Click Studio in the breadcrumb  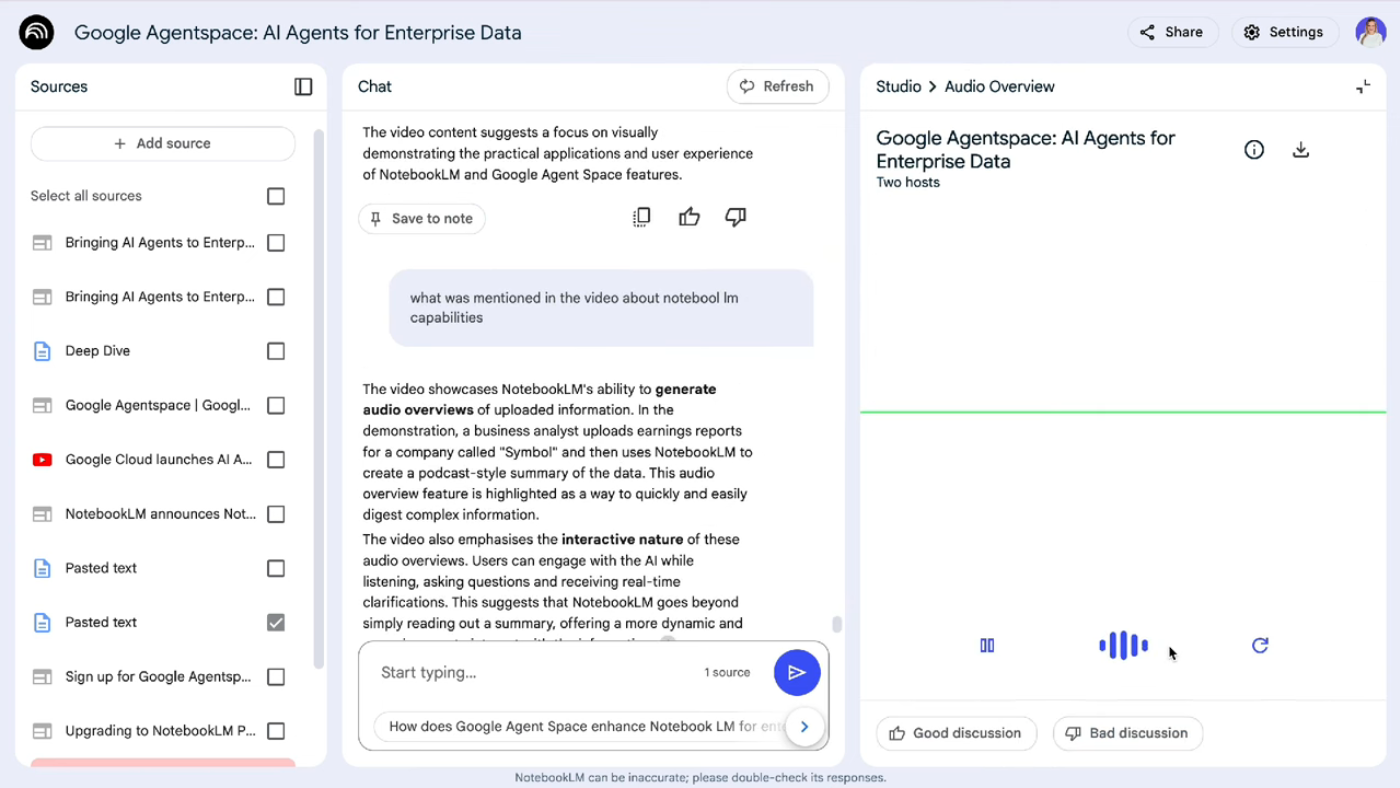[898, 87]
